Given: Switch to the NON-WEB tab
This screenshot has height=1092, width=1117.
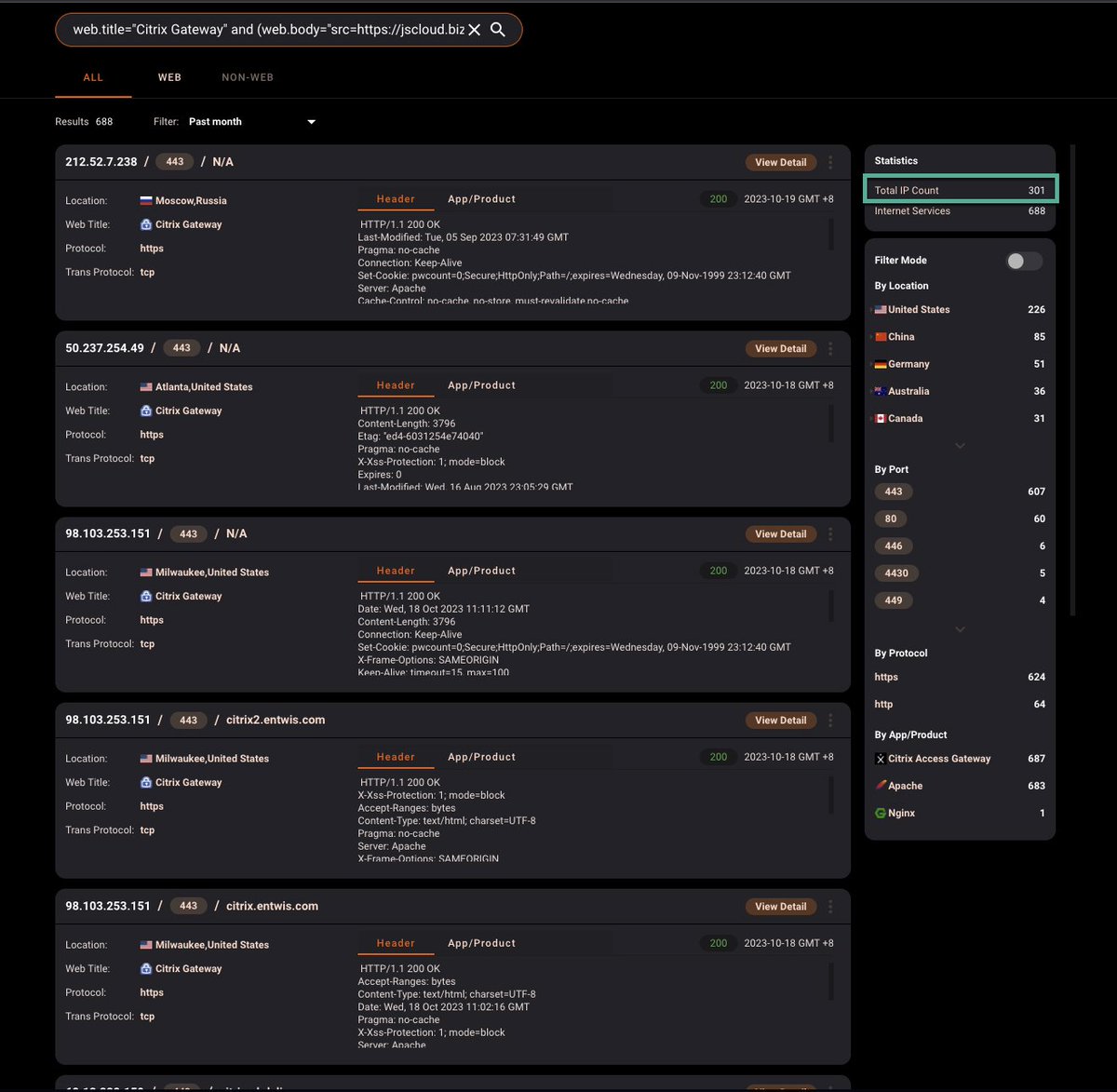Looking at the screenshot, I should tap(248, 78).
